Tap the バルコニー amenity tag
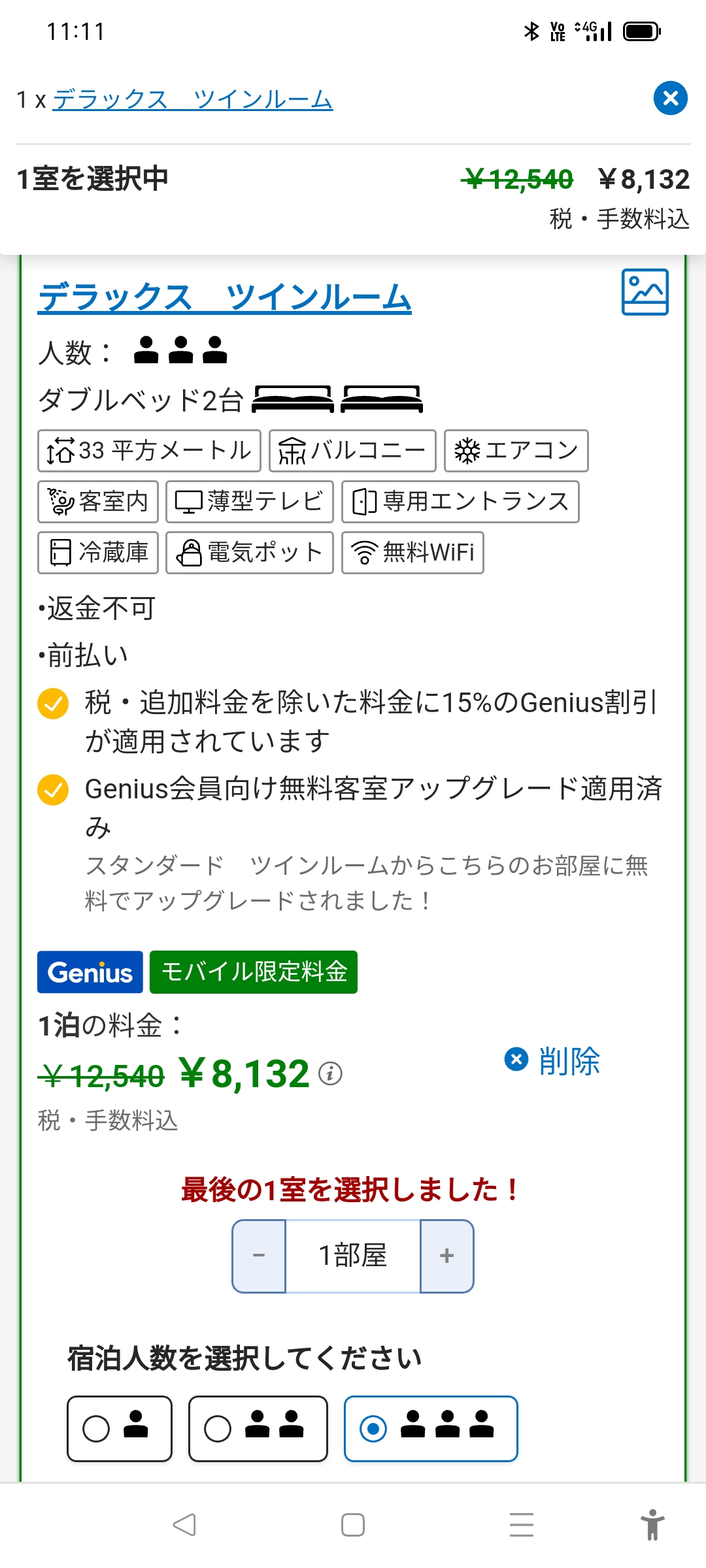Viewport: 706px width, 1568px height. 352,451
